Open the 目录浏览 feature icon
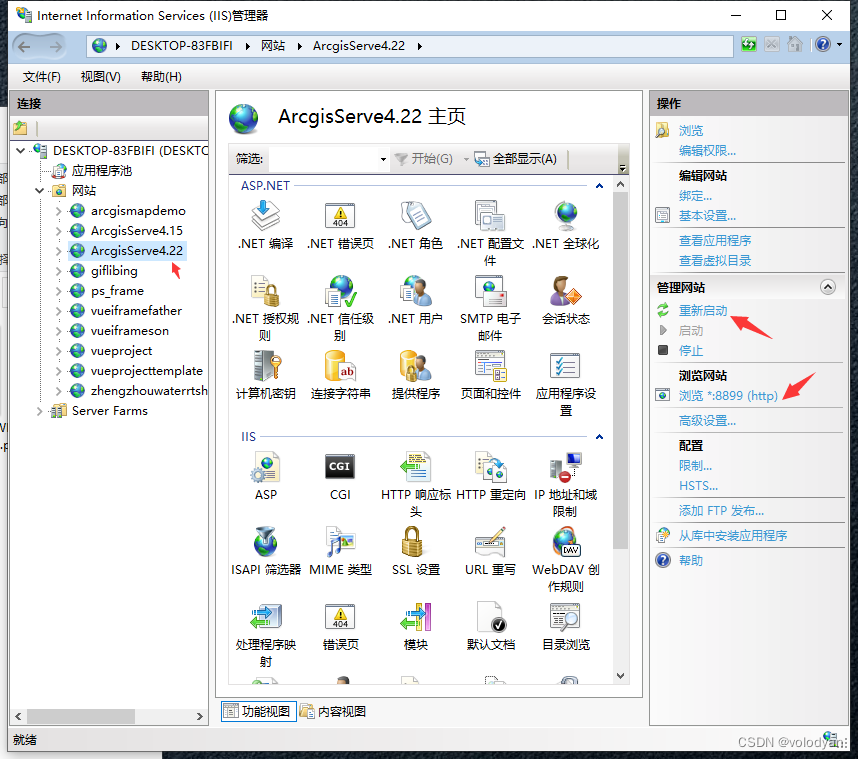Viewport: 858px width, 759px height. 565,617
